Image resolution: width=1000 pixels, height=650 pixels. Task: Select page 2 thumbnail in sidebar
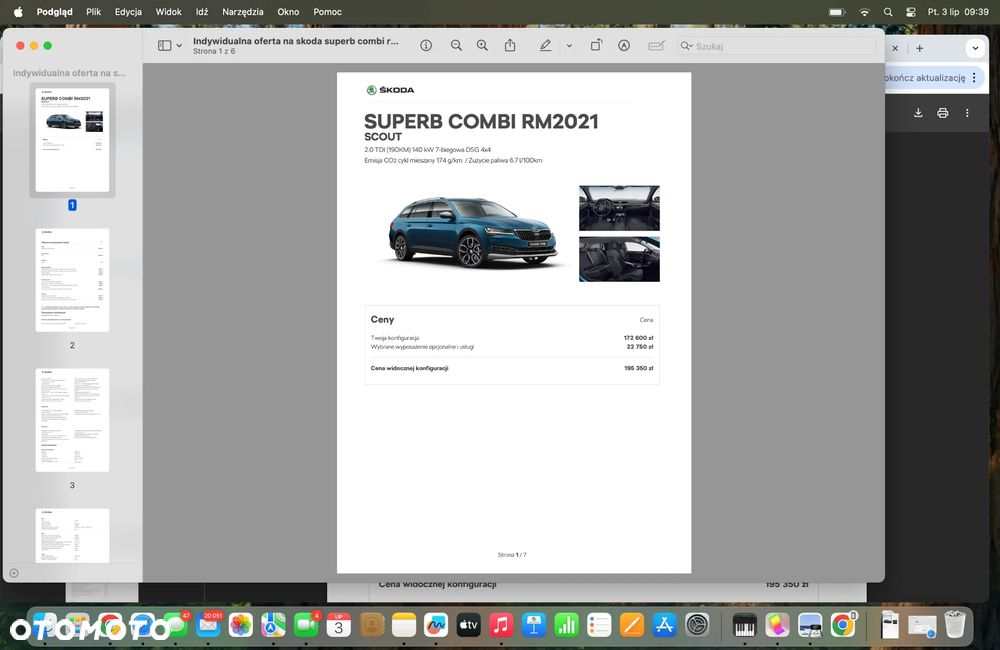pos(72,280)
